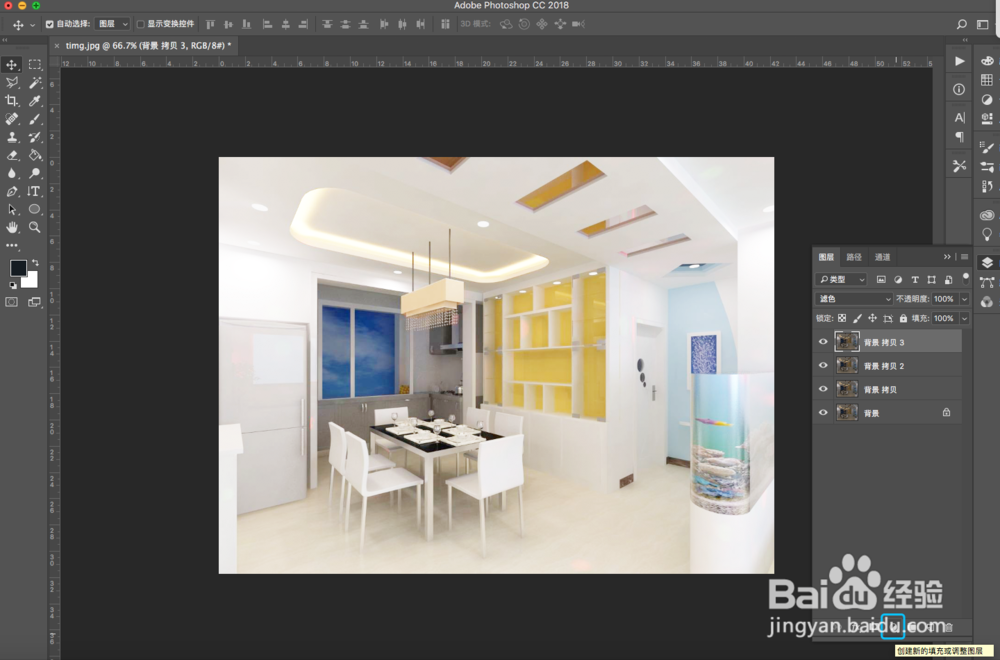Toggle the layer filtering switch
Image resolution: width=1000 pixels, height=660 pixels.
(966, 278)
